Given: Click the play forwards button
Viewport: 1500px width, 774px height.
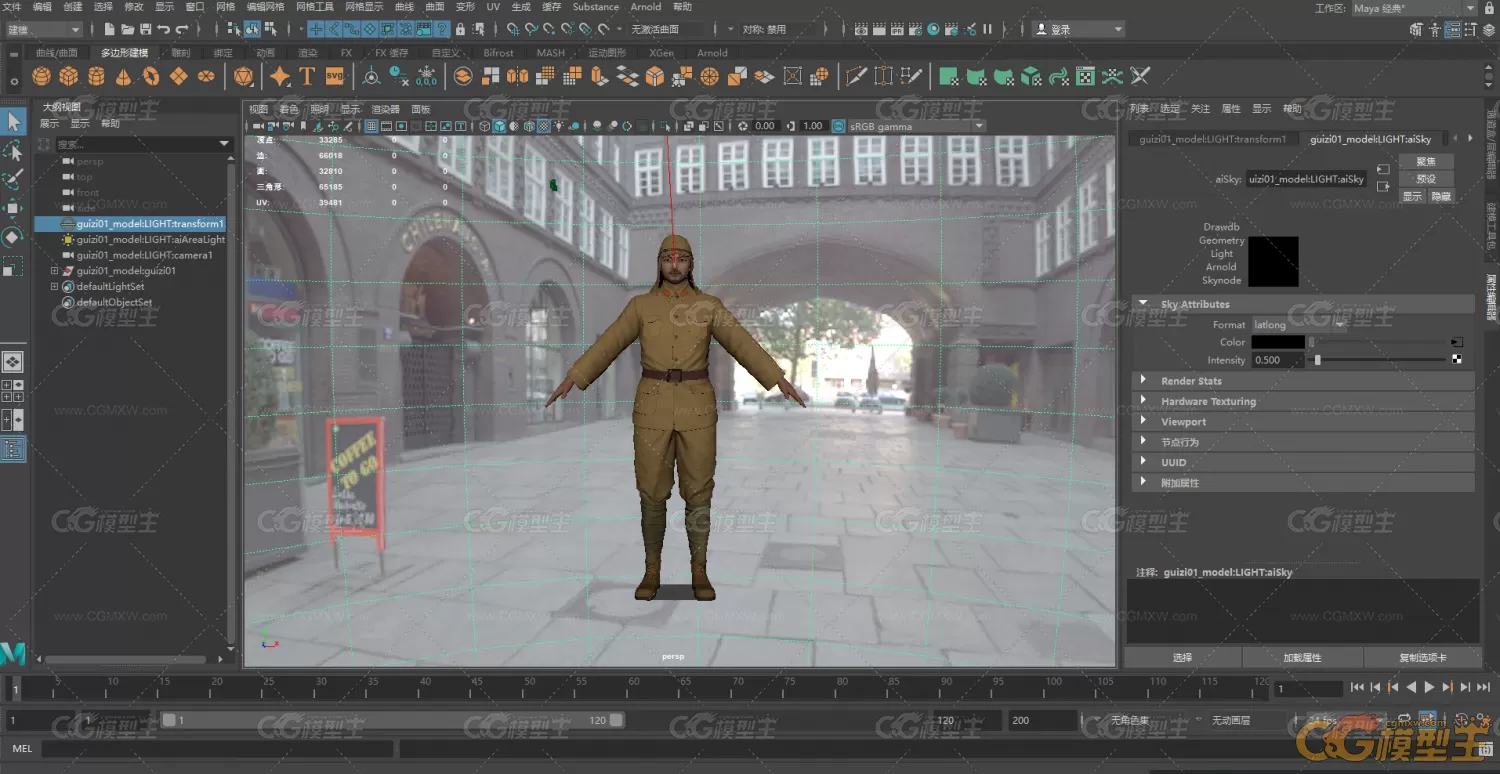Looking at the screenshot, I should coord(1430,687).
